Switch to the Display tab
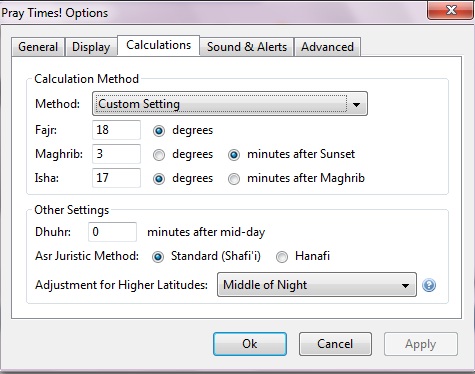This screenshot has width=475, height=374. [91, 47]
